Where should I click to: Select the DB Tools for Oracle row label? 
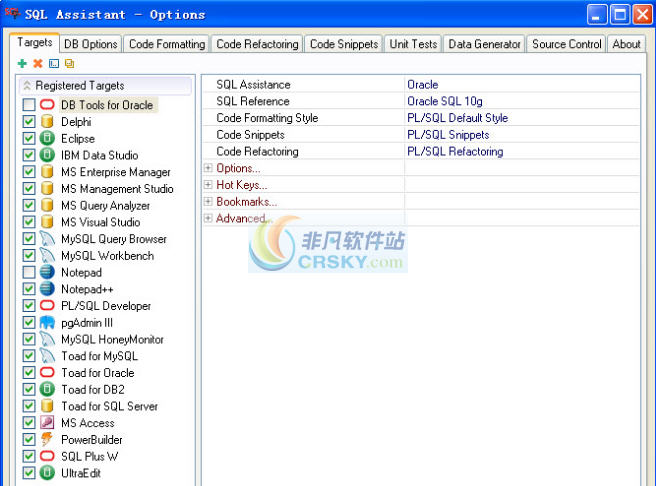107,105
